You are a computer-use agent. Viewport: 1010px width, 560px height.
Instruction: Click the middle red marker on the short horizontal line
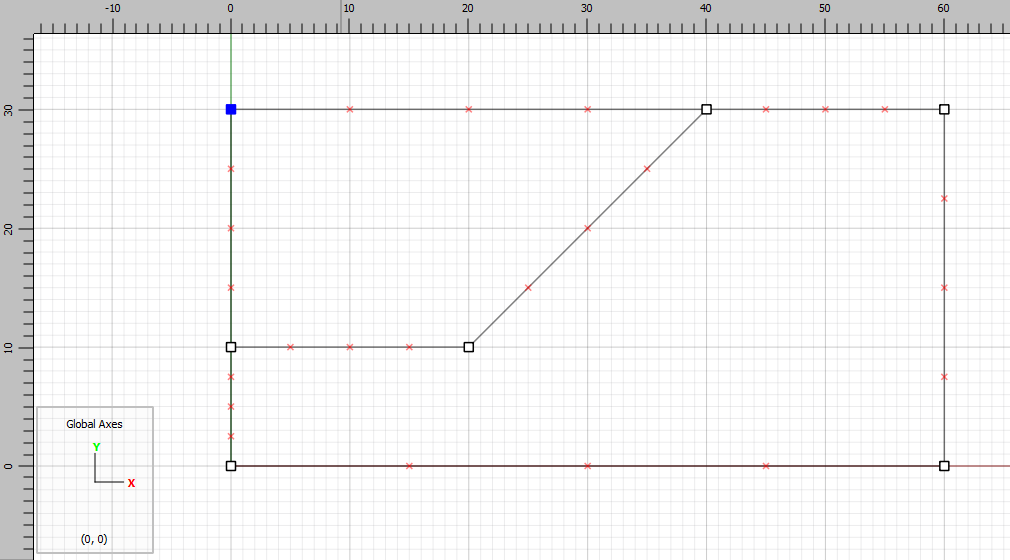(x=350, y=347)
